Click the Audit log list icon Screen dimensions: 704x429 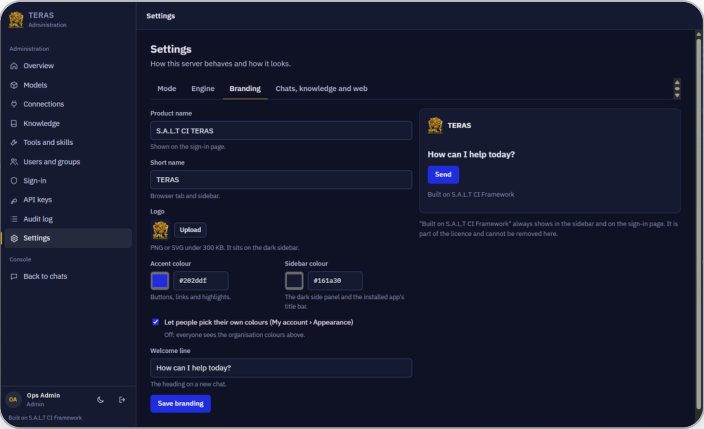[x=14, y=219]
